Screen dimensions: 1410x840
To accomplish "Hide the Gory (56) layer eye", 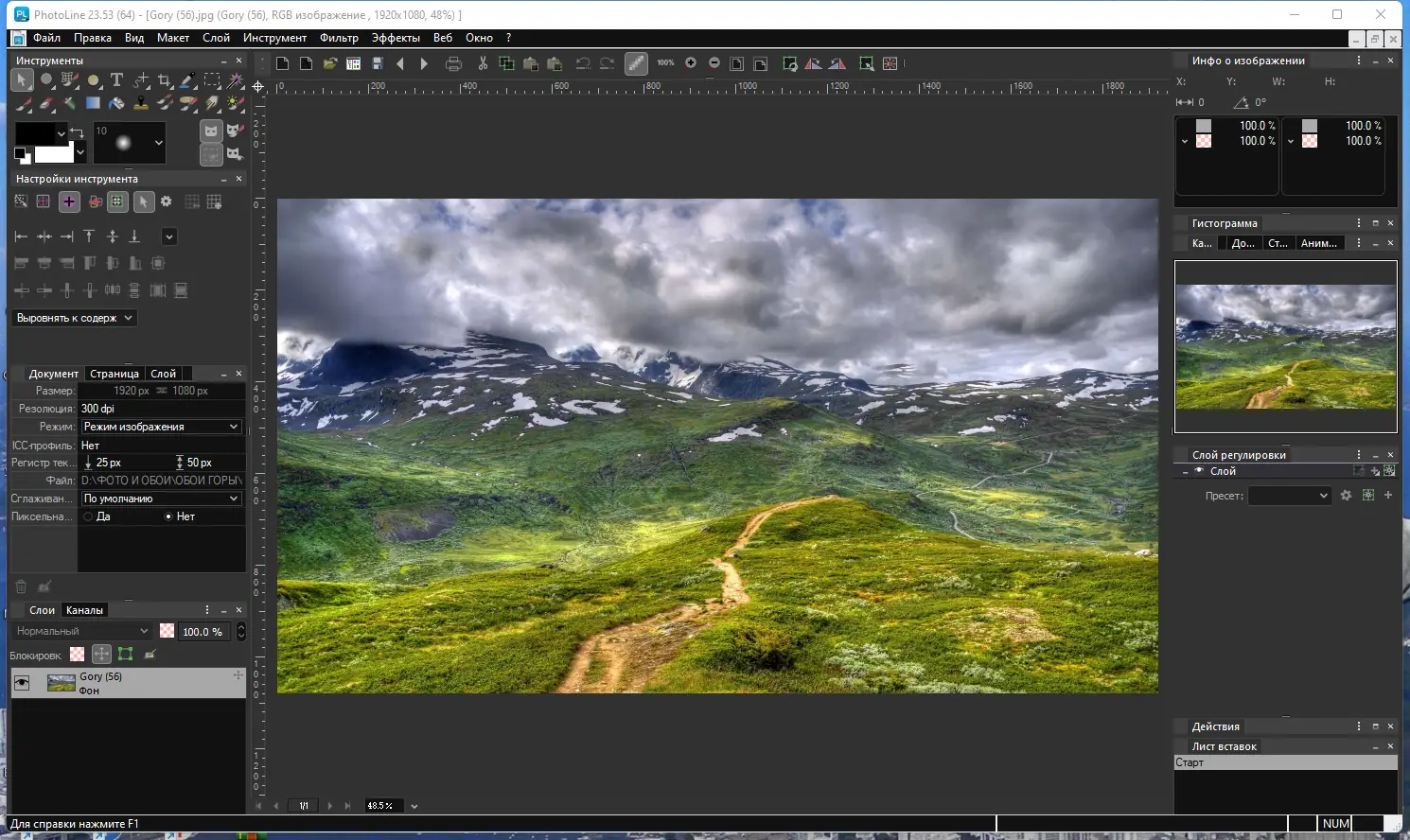I will (22, 683).
